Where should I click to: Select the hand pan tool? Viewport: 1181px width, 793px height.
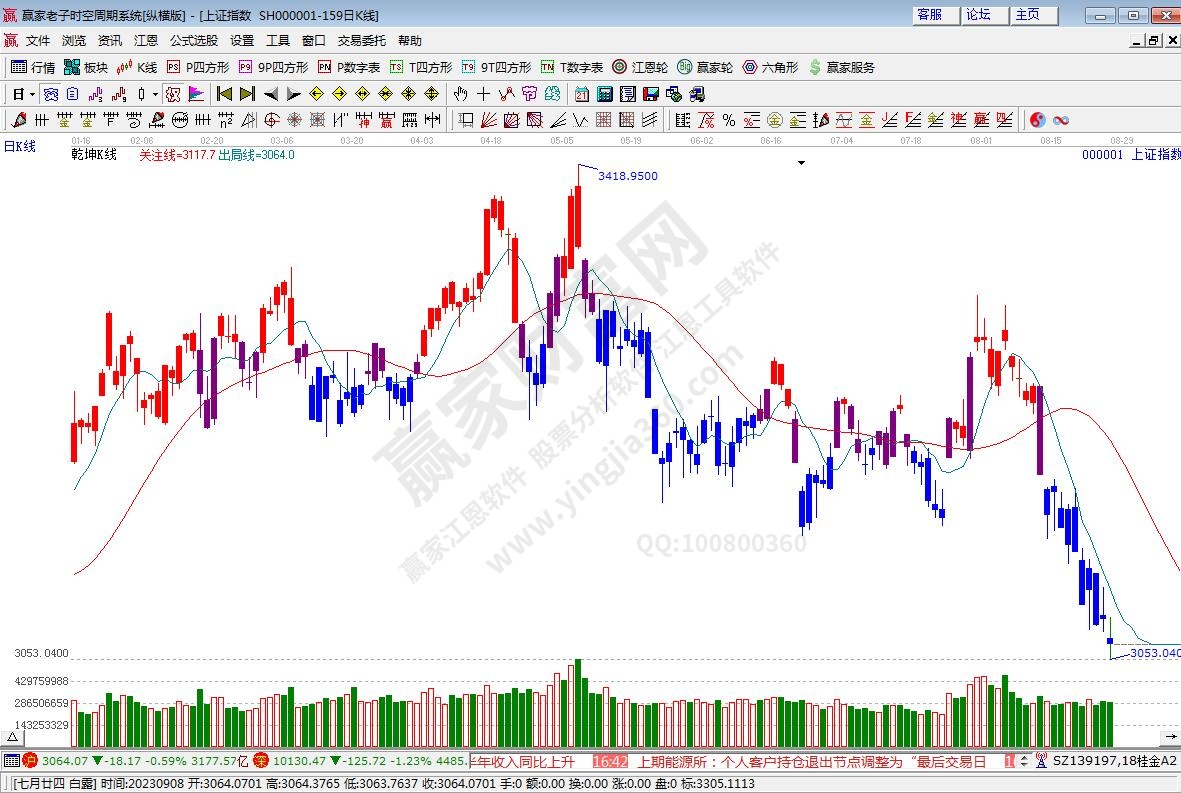click(x=460, y=94)
